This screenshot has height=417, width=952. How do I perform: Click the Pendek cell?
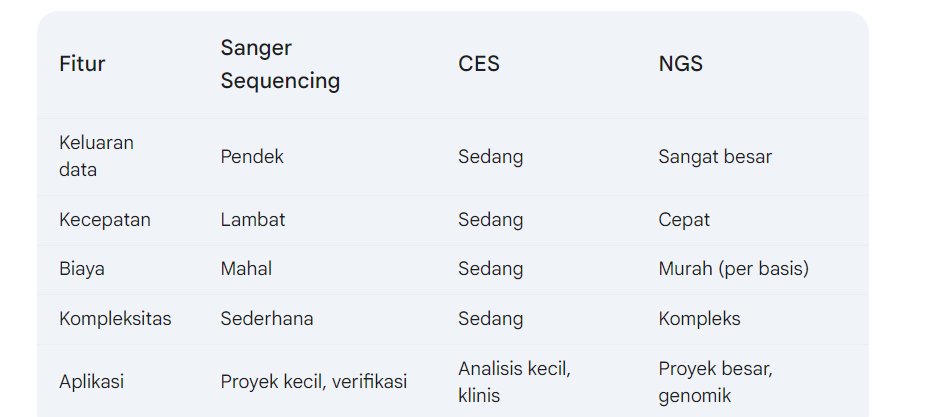[x=252, y=157]
